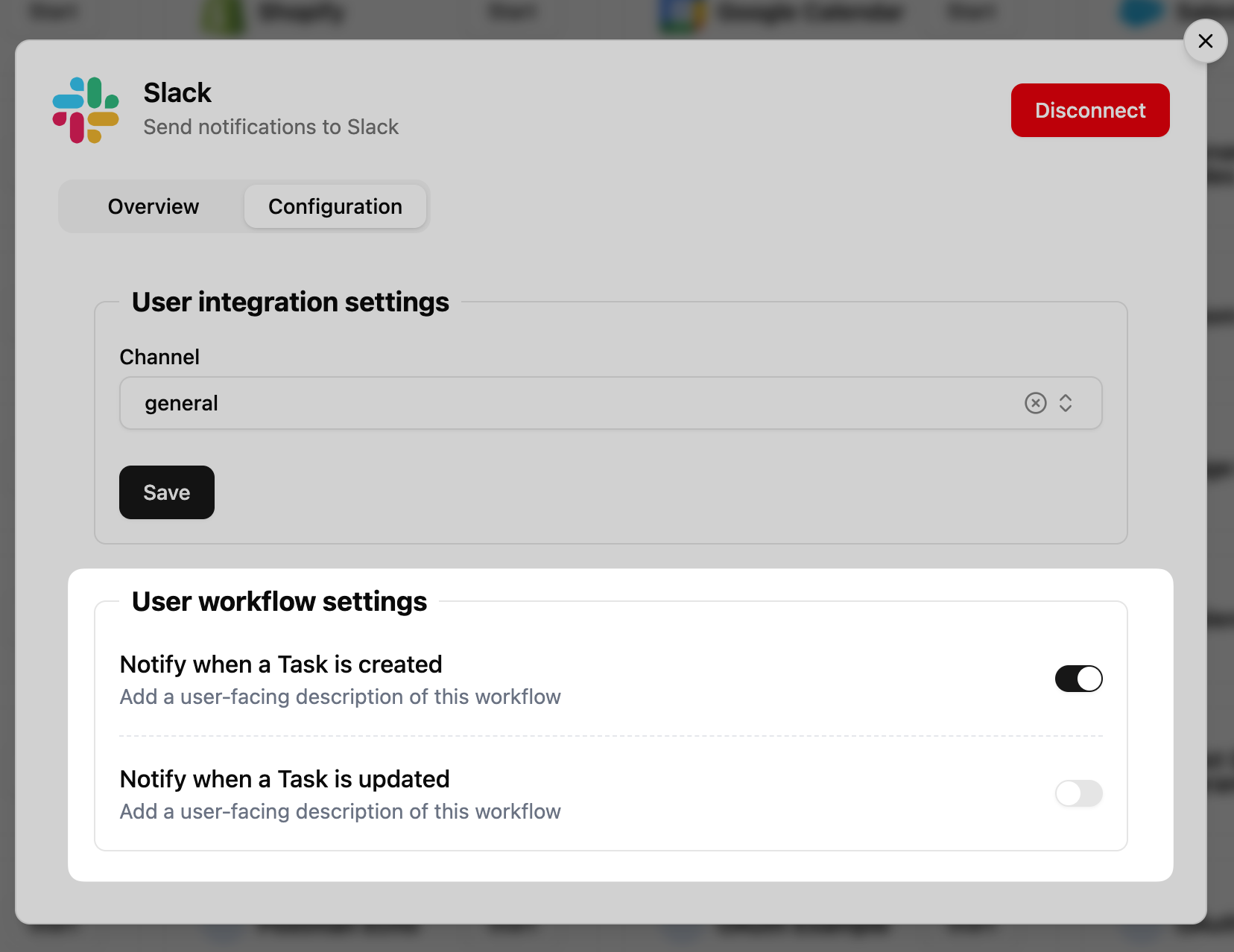
Task: Close the Slack integration dialog
Action: tap(1205, 41)
